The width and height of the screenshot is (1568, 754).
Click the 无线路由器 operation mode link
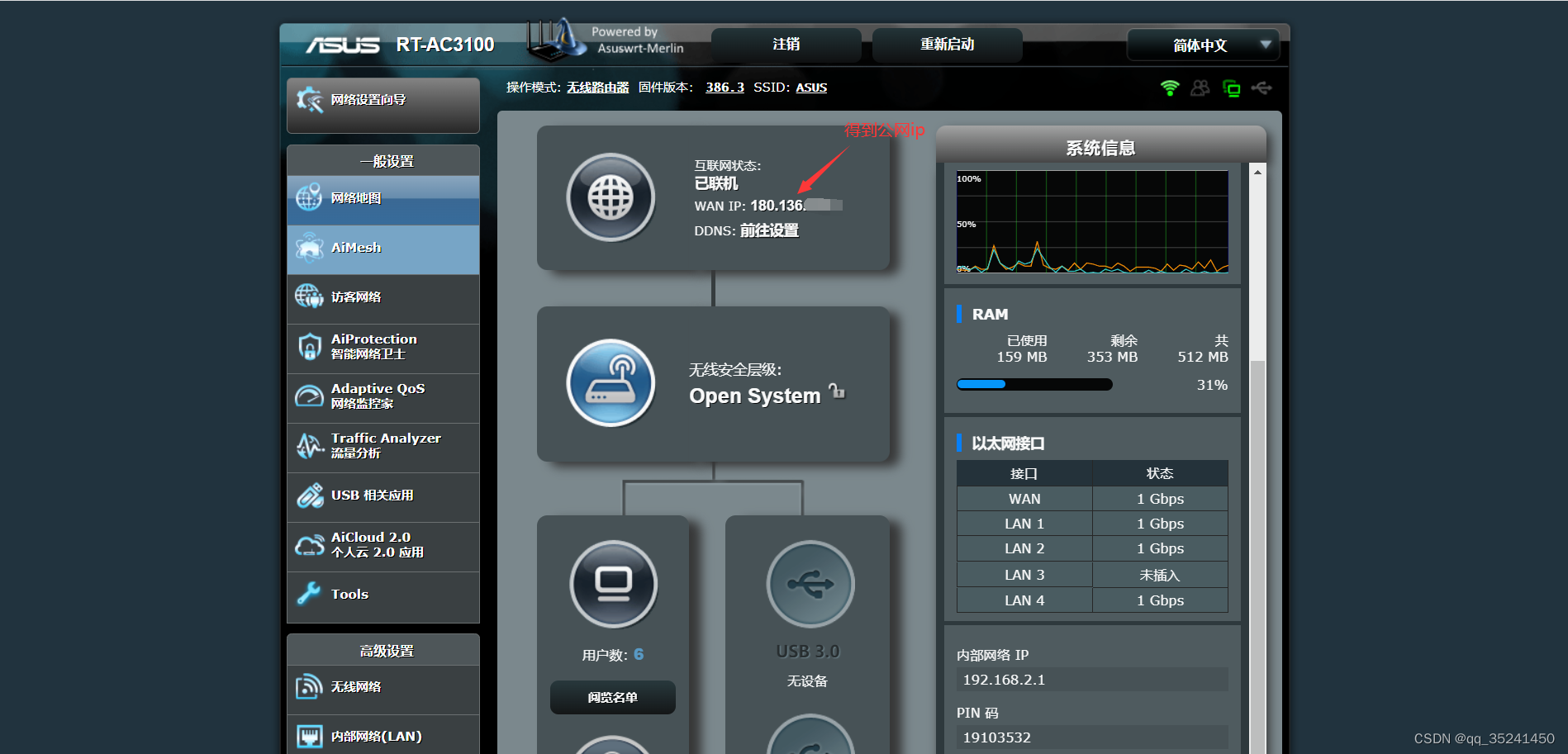point(598,88)
